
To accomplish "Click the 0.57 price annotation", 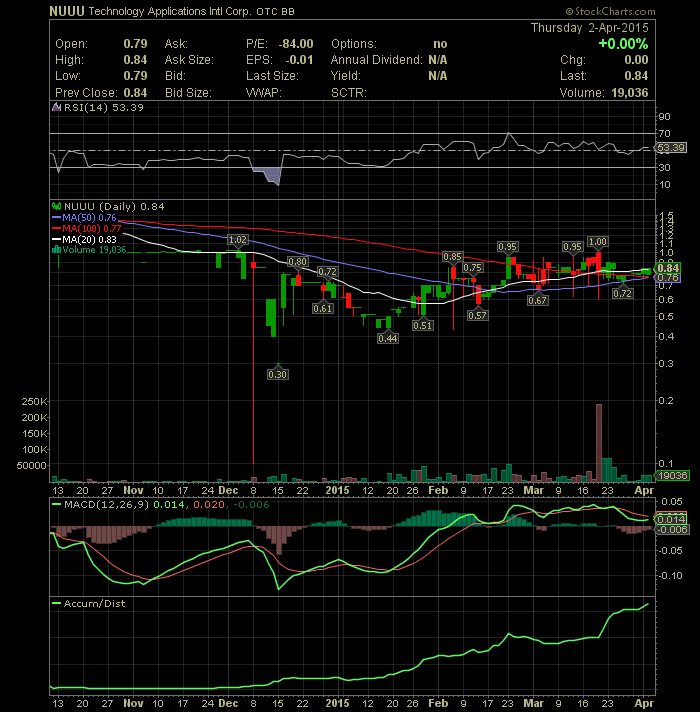I will (478, 316).
